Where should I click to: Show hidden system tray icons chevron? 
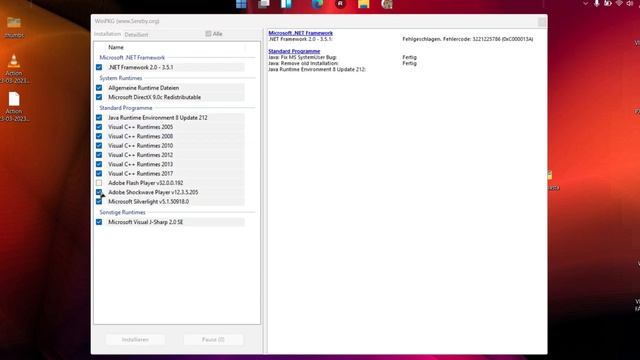coord(585,3)
